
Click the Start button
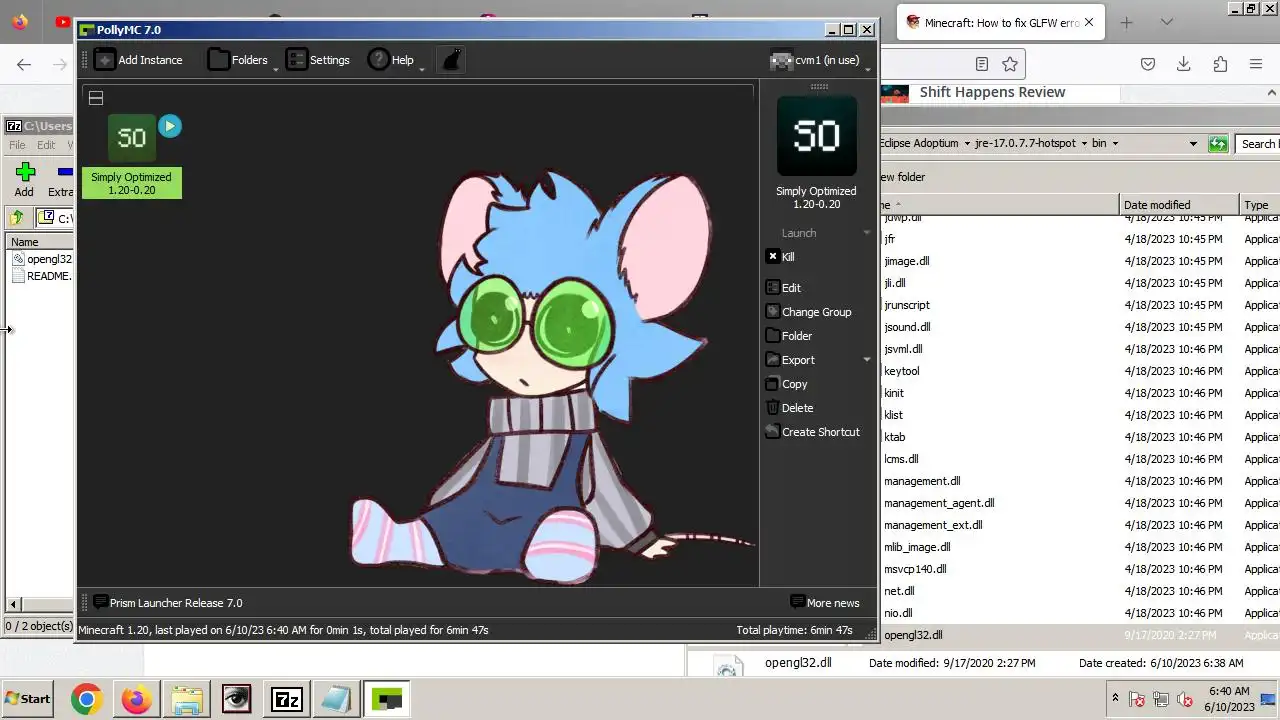coord(28,699)
